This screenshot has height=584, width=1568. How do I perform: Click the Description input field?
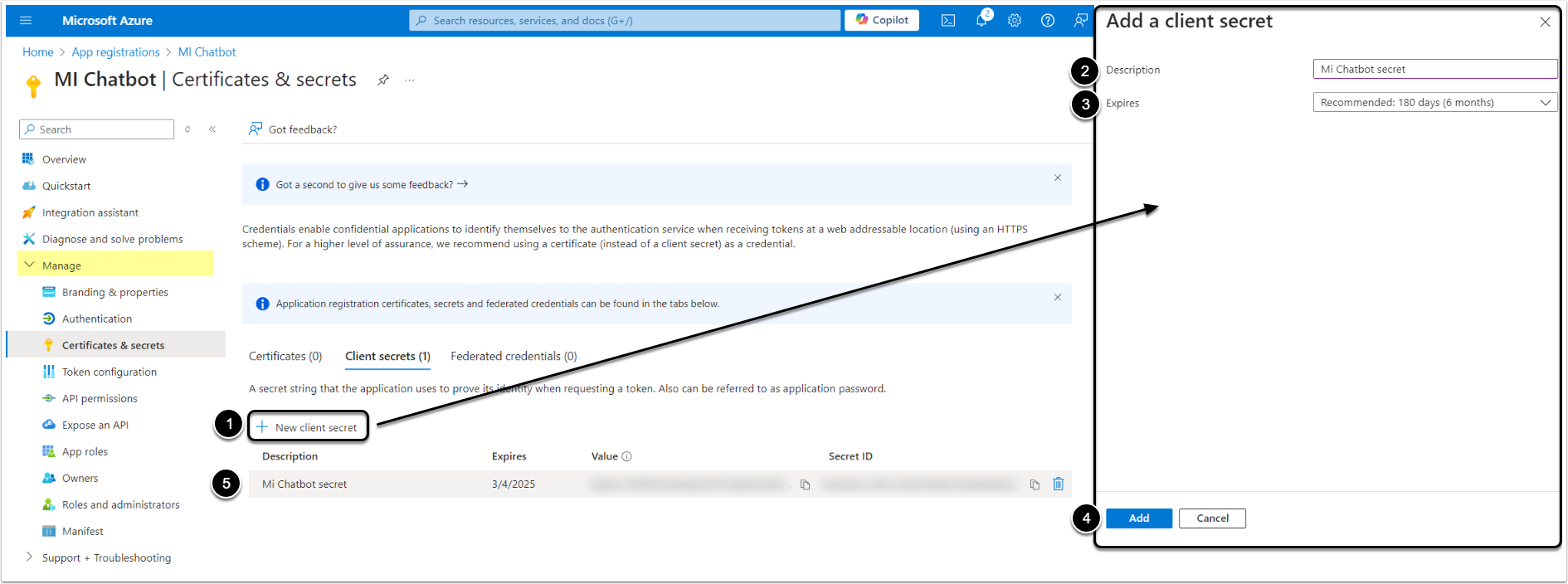tap(1435, 69)
